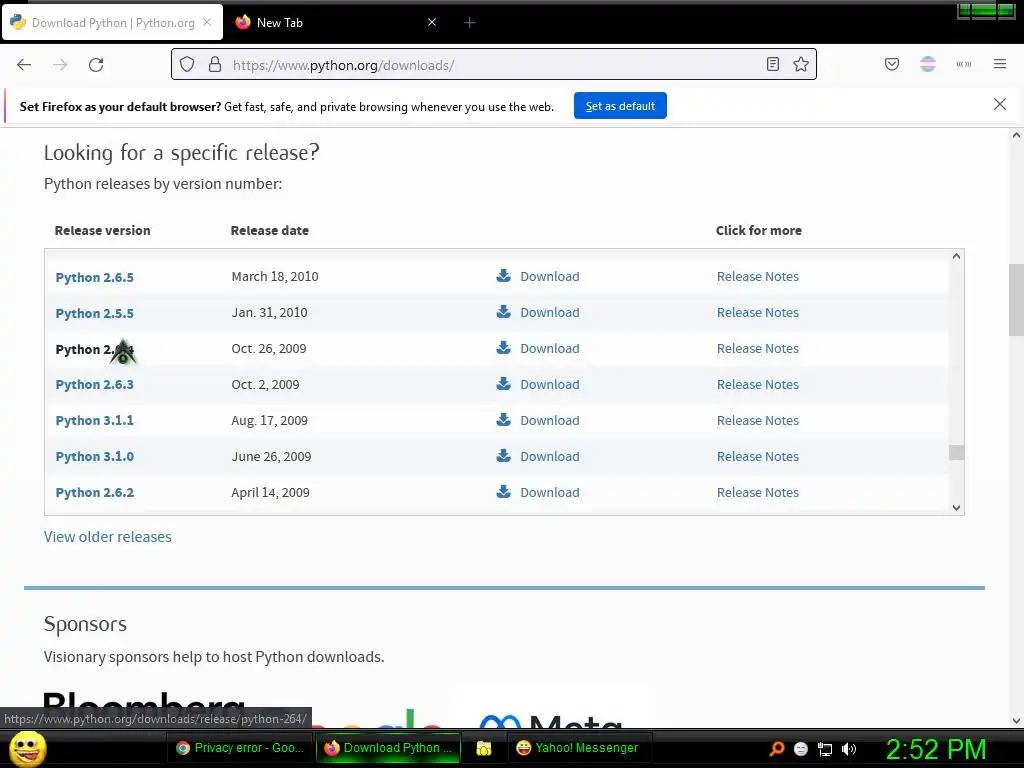Open Python 2.6.3 release link
The height and width of the screenshot is (768, 1024).
[x=95, y=385]
